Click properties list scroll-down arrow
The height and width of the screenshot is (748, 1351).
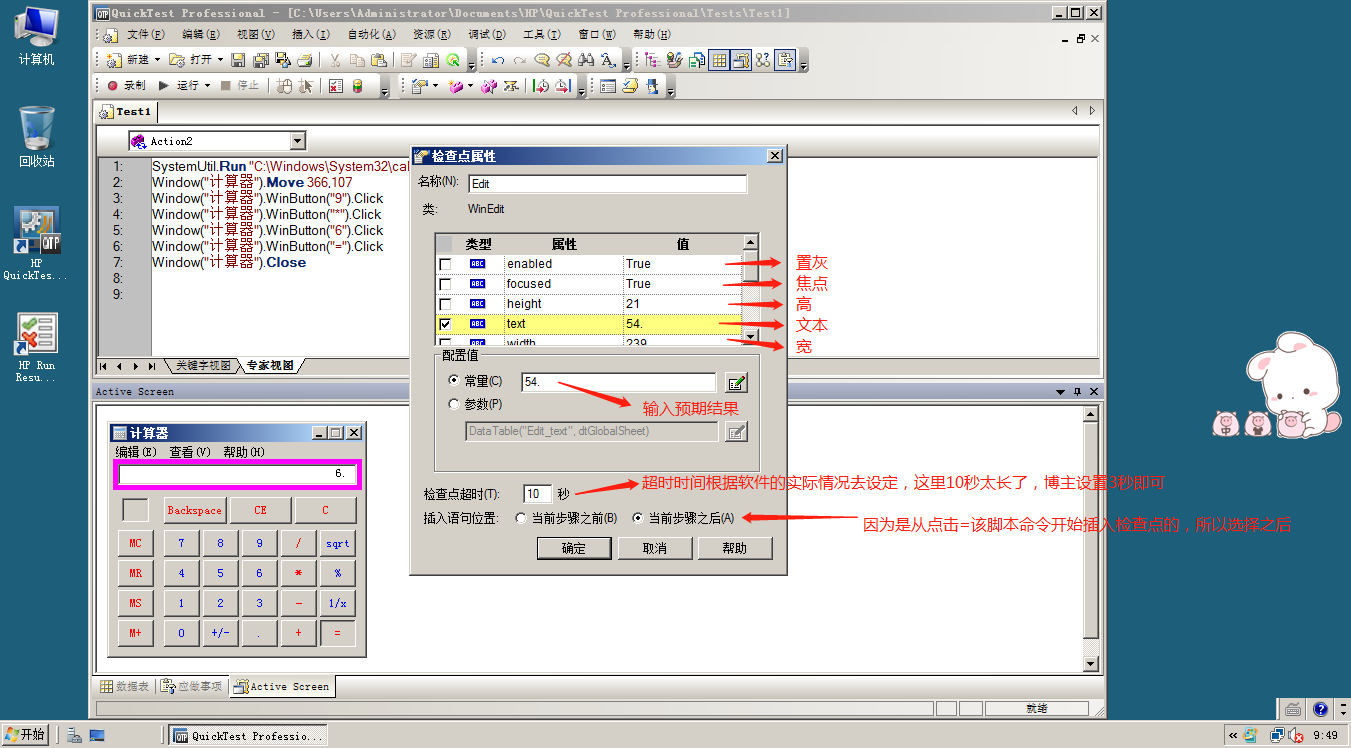[x=750, y=337]
